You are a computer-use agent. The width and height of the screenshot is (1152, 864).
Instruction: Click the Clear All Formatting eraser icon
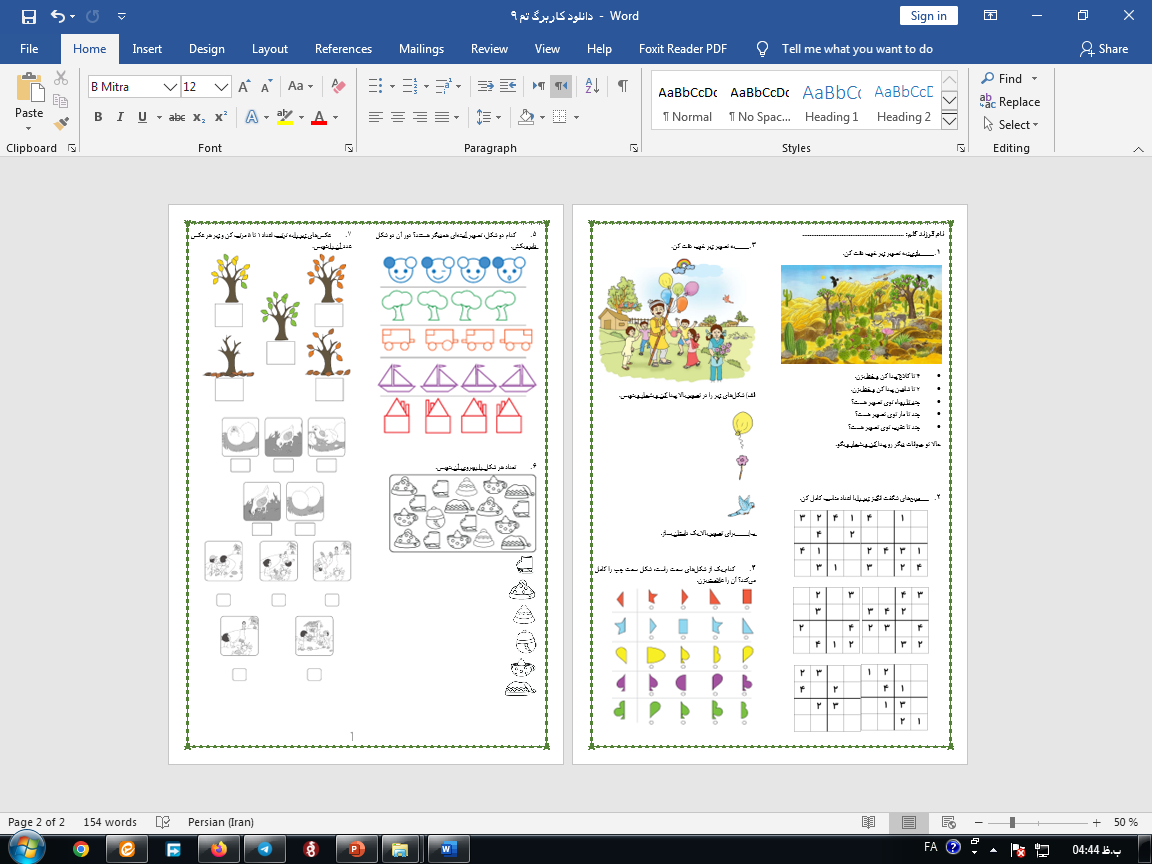click(x=338, y=86)
